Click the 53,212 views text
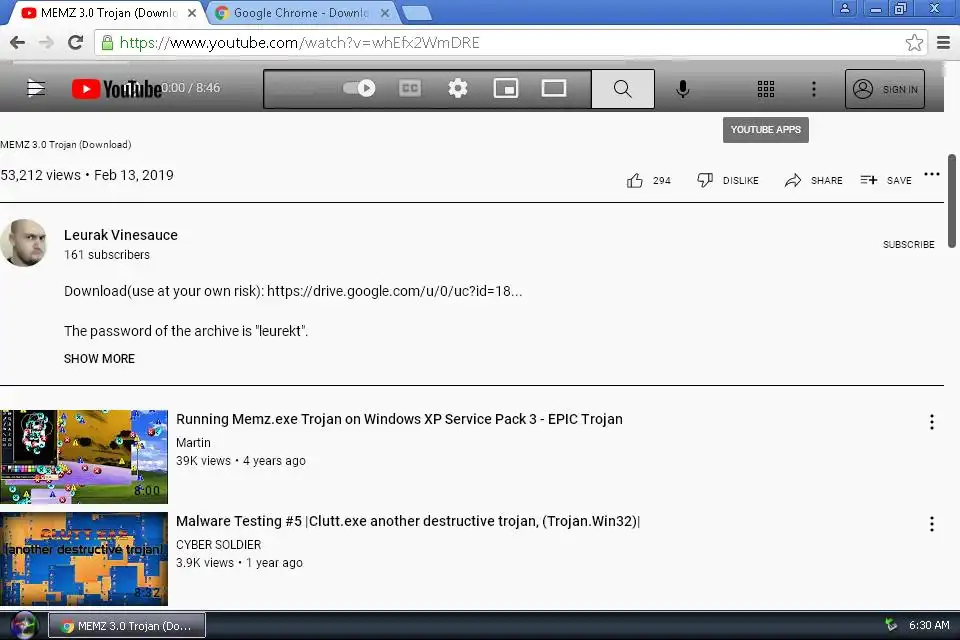The width and height of the screenshot is (960, 640). pyautogui.click(x=40, y=175)
